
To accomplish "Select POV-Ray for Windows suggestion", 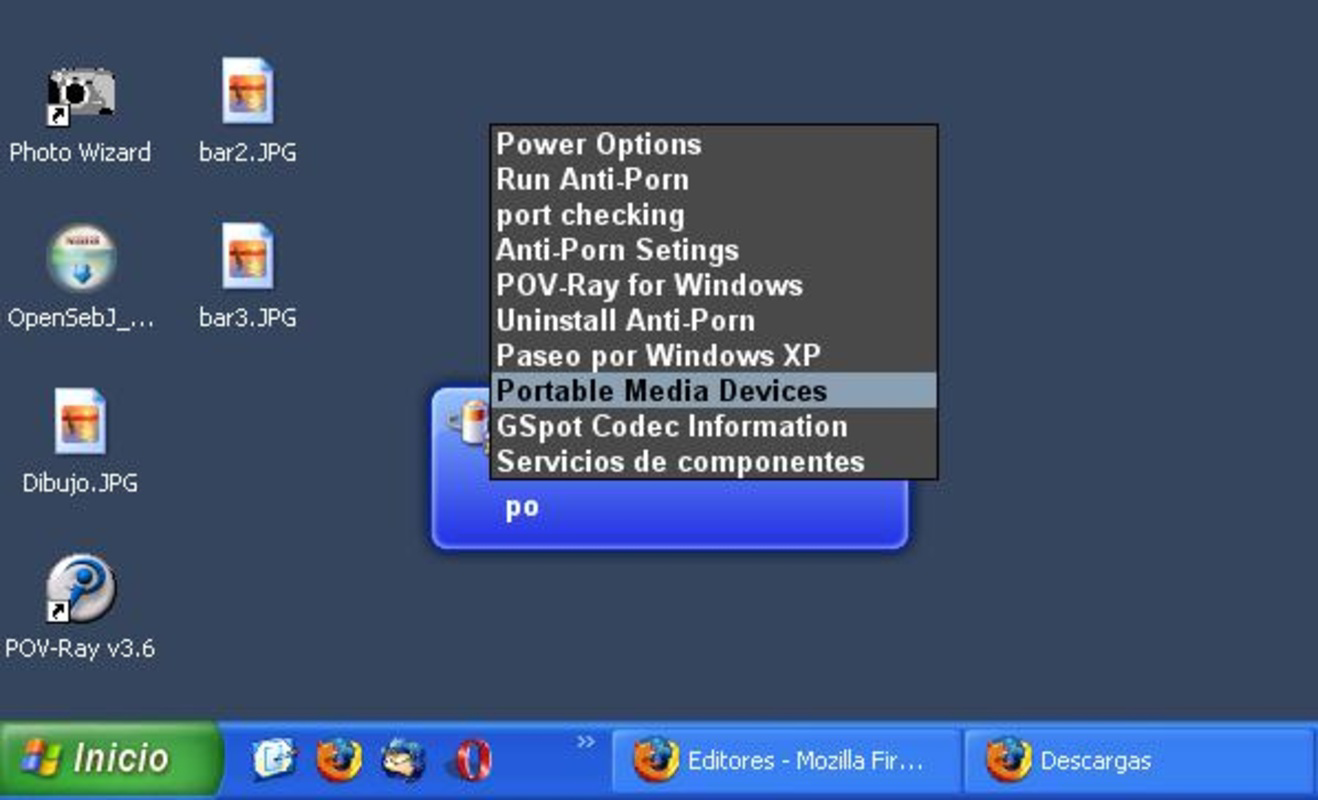I will coord(648,285).
